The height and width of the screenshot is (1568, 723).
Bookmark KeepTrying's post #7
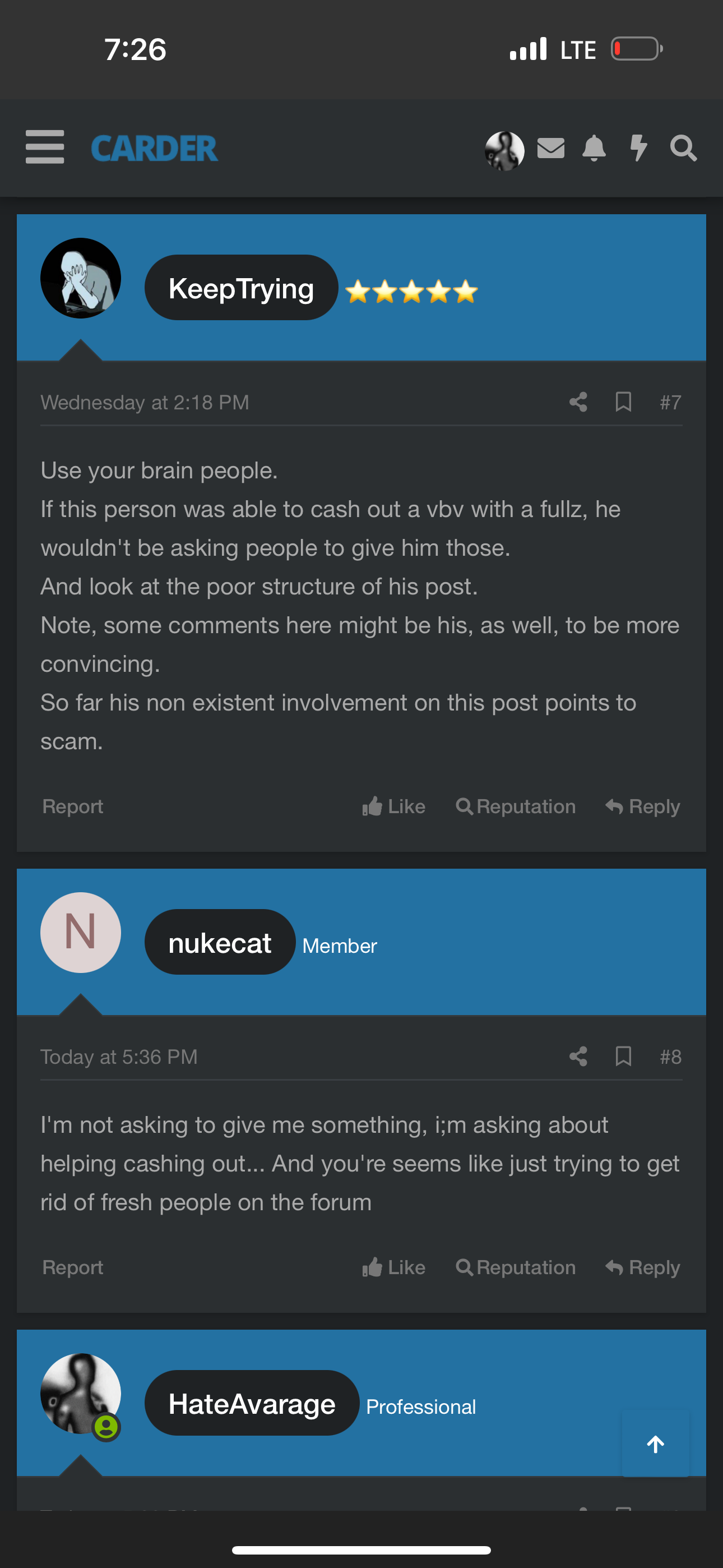pyautogui.click(x=623, y=402)
